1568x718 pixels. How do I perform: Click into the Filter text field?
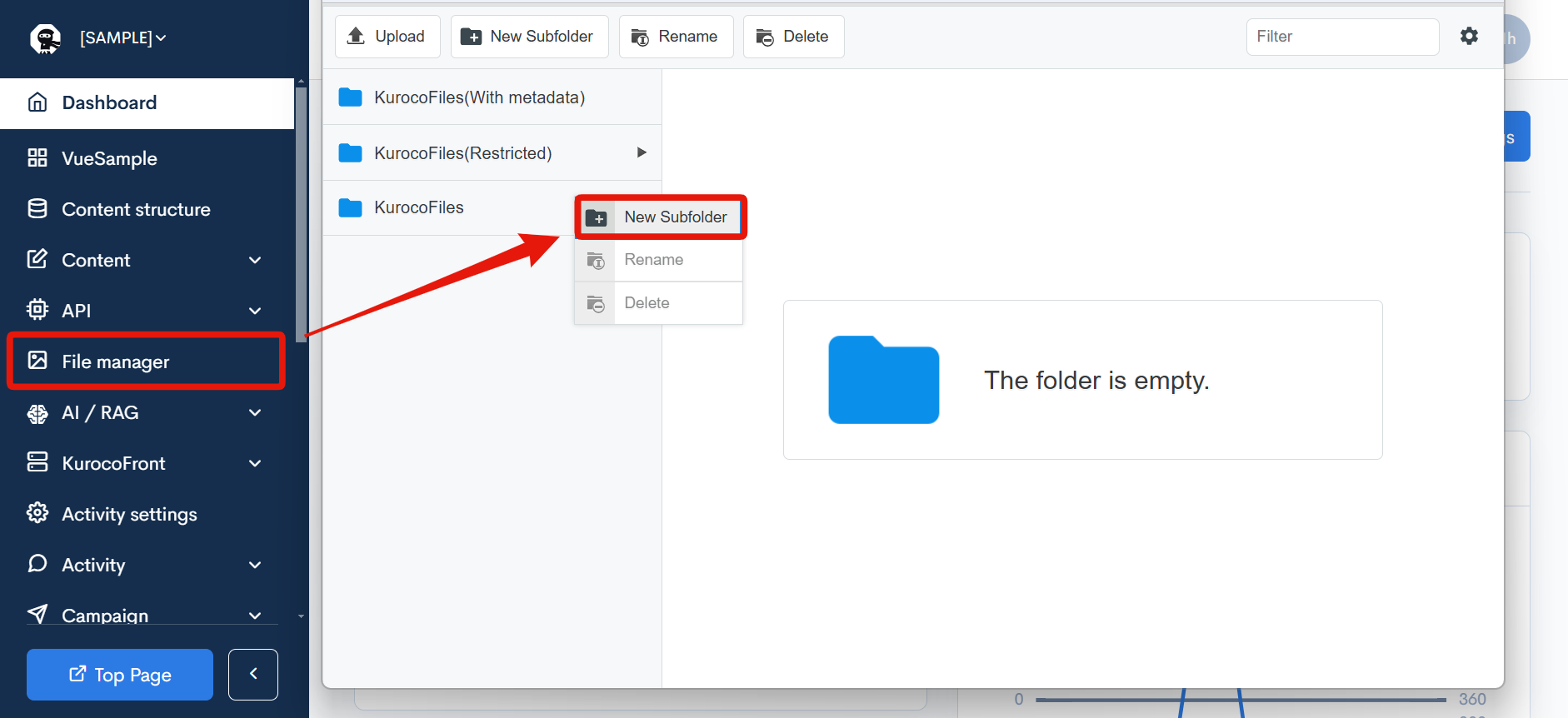tap(1341, 37)
